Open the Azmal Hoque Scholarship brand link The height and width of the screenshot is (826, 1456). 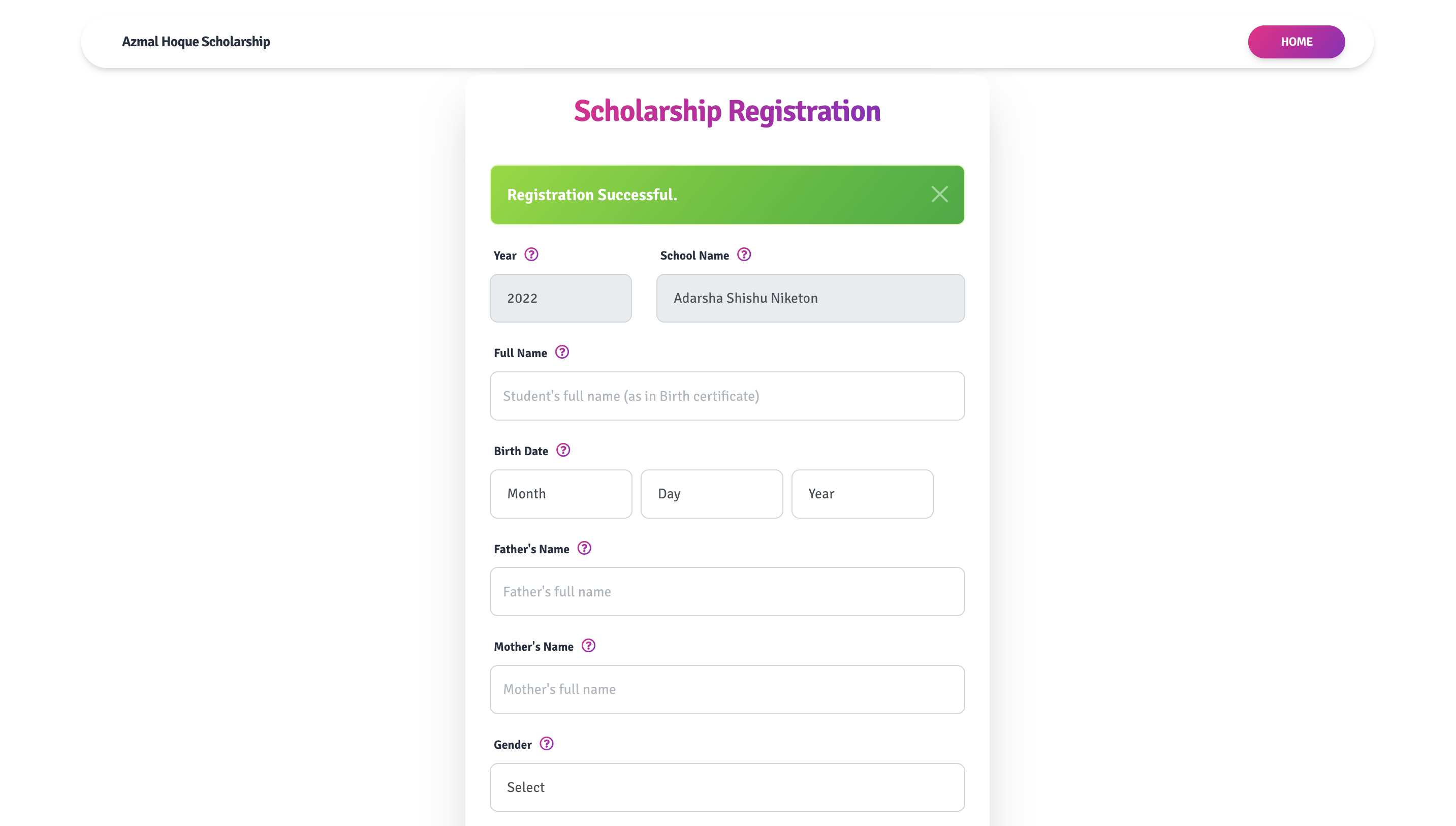pyautogui.click(x=196, y=42)
